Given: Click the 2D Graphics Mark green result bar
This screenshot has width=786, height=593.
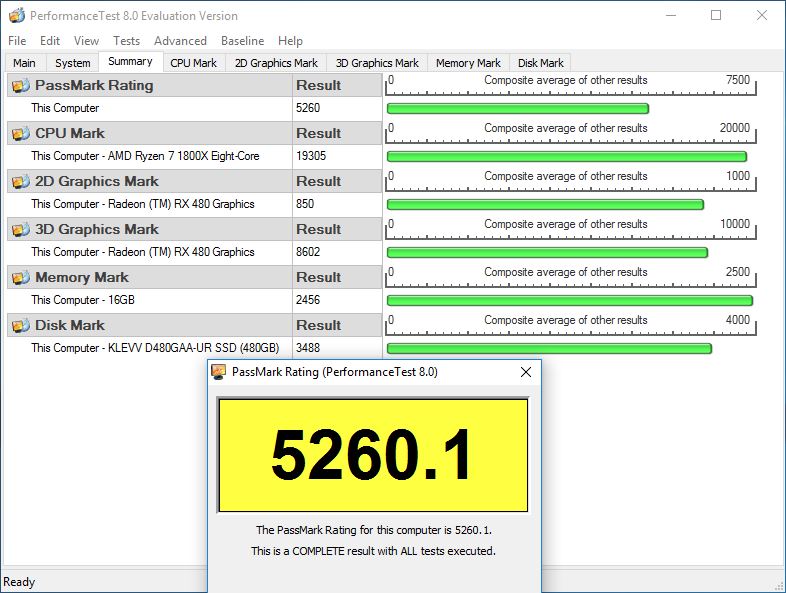Looking at the screenshot, I should point(545,205).
